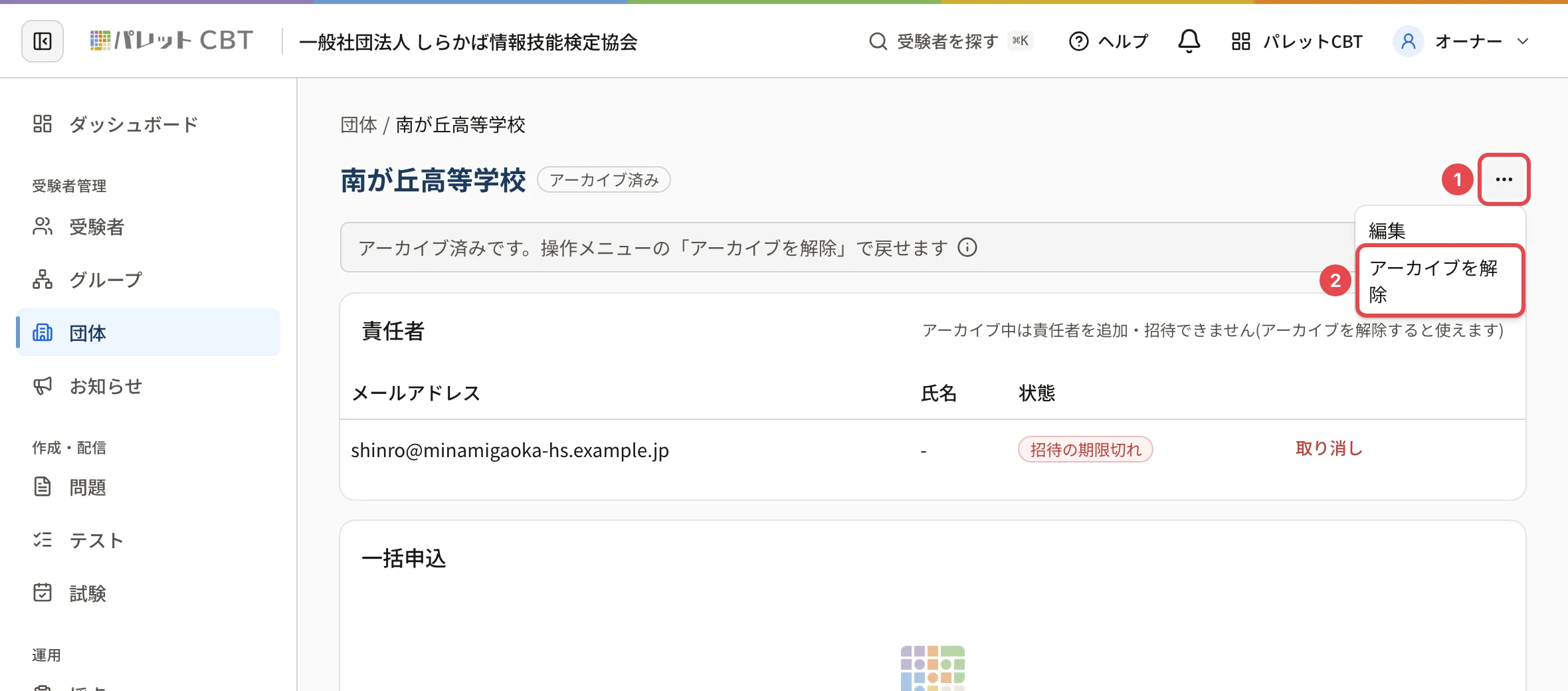Go to ダッシュボード in sidebar
This screenshot has width=1568, height=691.
[148, 124]
